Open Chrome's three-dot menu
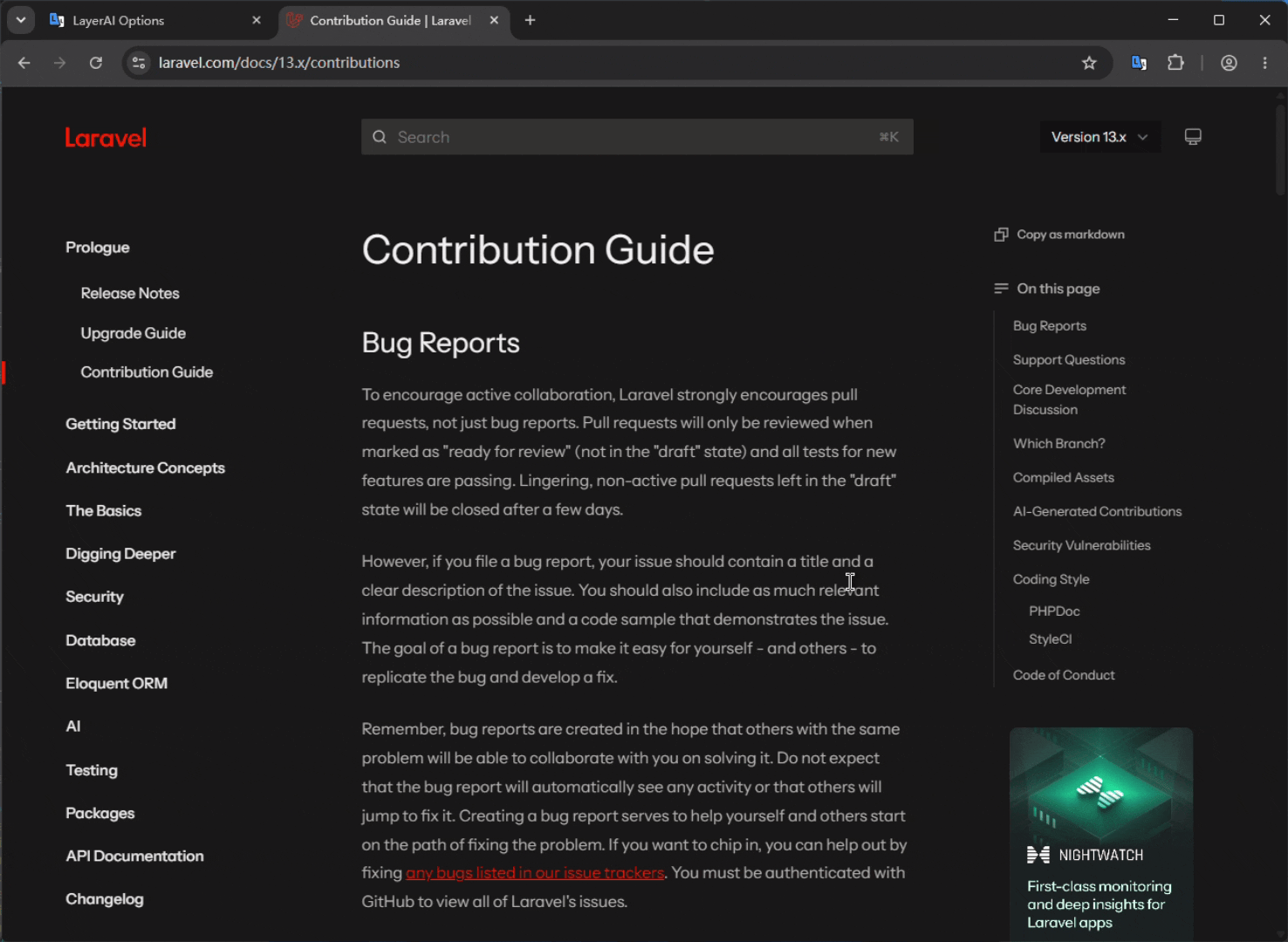 click(1265, 63)
